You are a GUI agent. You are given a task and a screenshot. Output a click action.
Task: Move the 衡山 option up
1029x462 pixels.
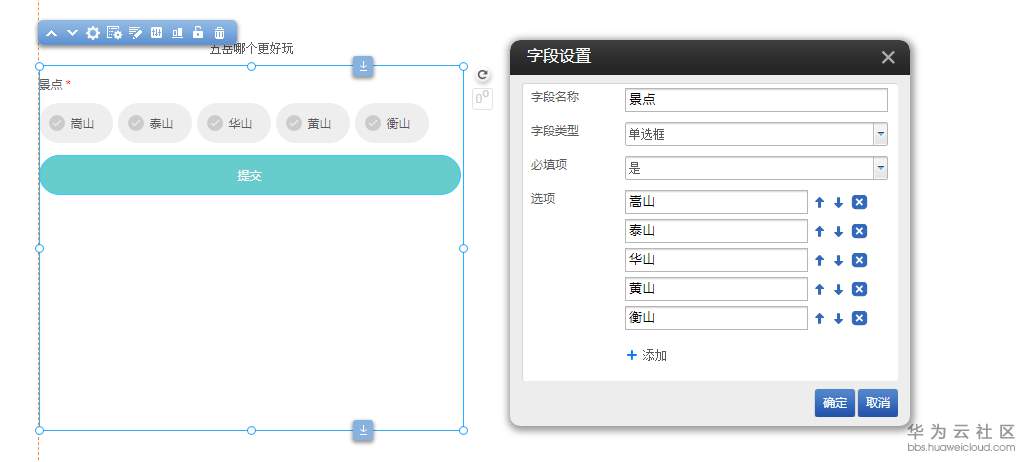tap(819, 318)
